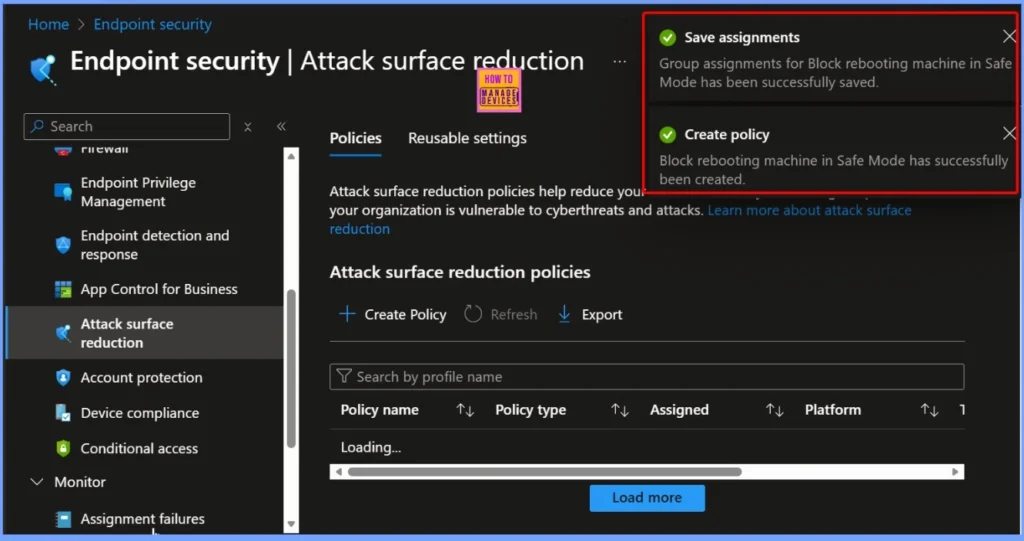
Task: Open Endpoint Privilege Management menu item
Action: 138,192
